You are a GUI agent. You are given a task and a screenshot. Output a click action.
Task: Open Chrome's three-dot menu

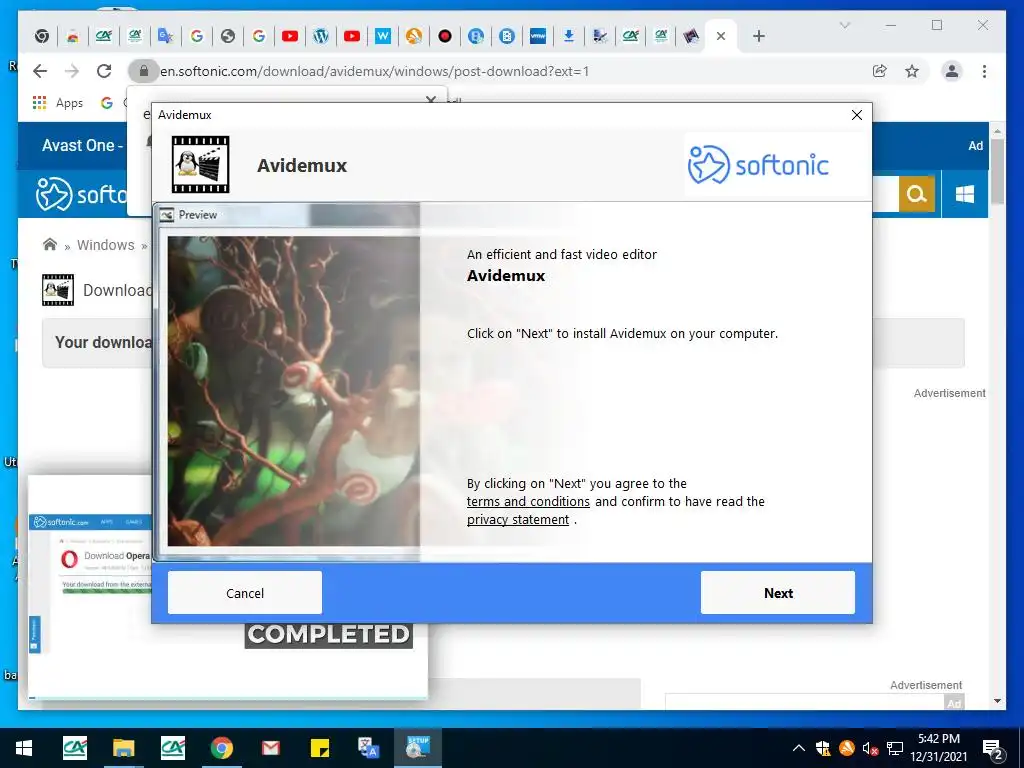984,71
